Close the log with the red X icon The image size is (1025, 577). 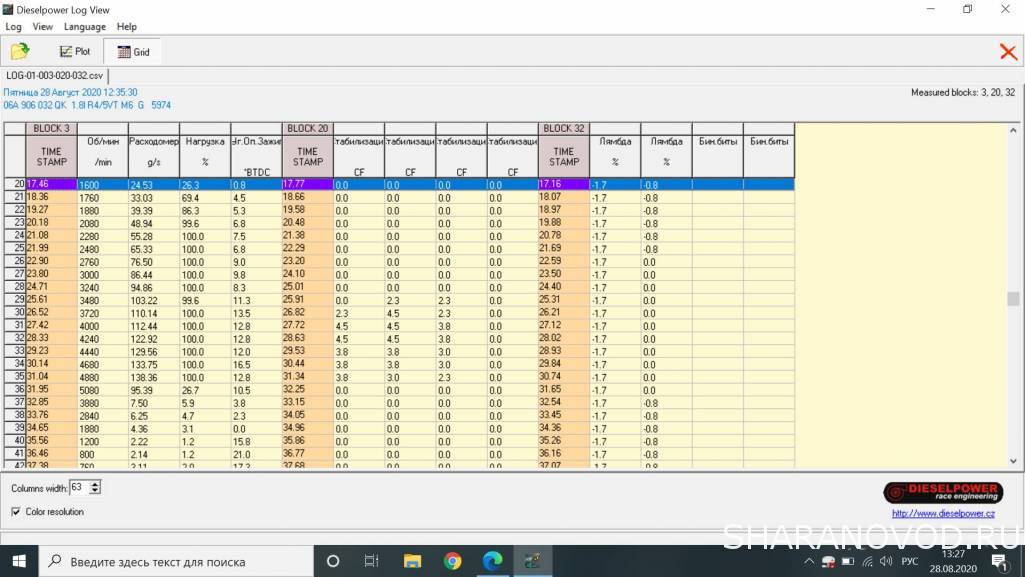(1008, 52)
